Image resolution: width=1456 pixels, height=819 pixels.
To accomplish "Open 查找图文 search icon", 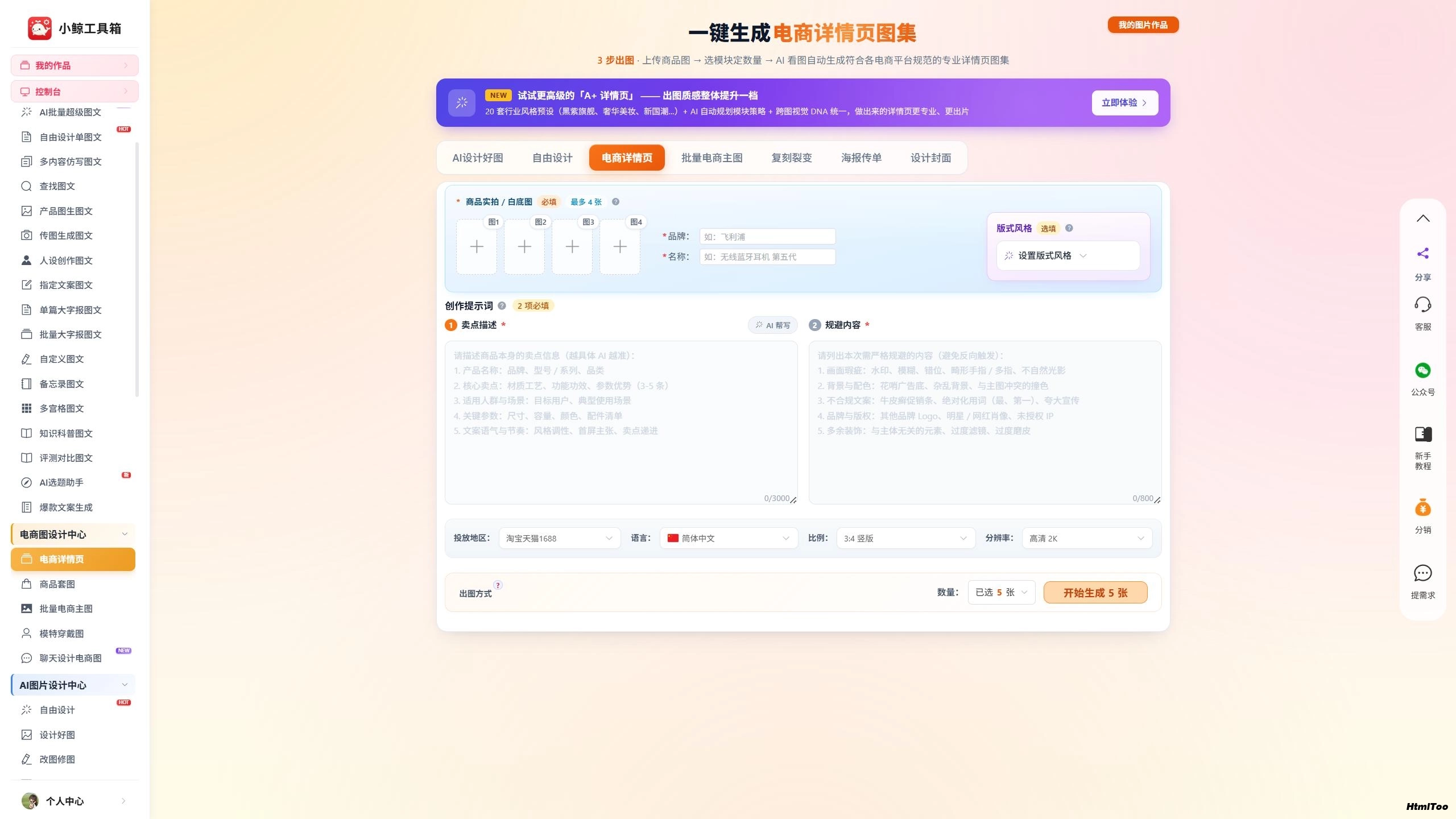I will pos(26,186).
